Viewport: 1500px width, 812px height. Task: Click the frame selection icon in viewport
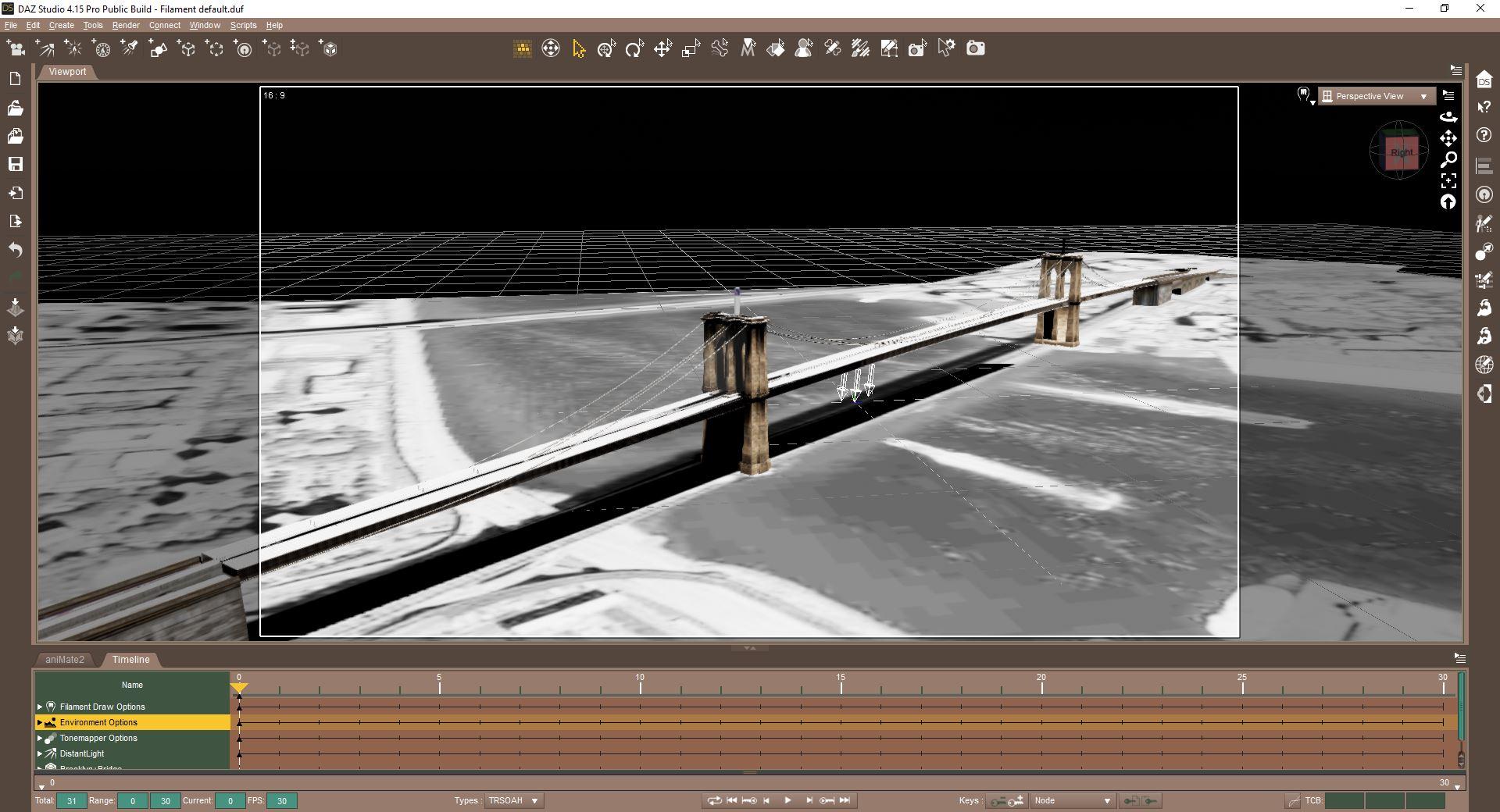point(1448,181)
